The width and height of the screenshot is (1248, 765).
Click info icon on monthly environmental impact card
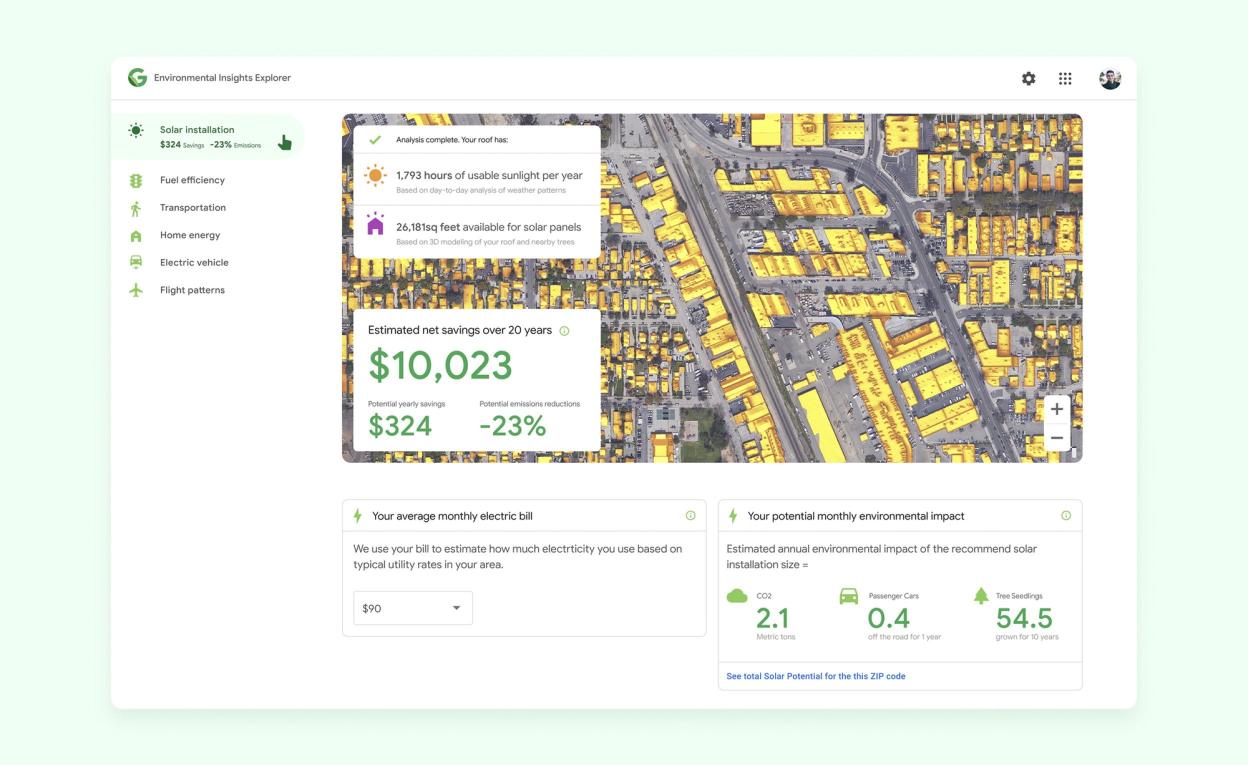click(1066, 516)
